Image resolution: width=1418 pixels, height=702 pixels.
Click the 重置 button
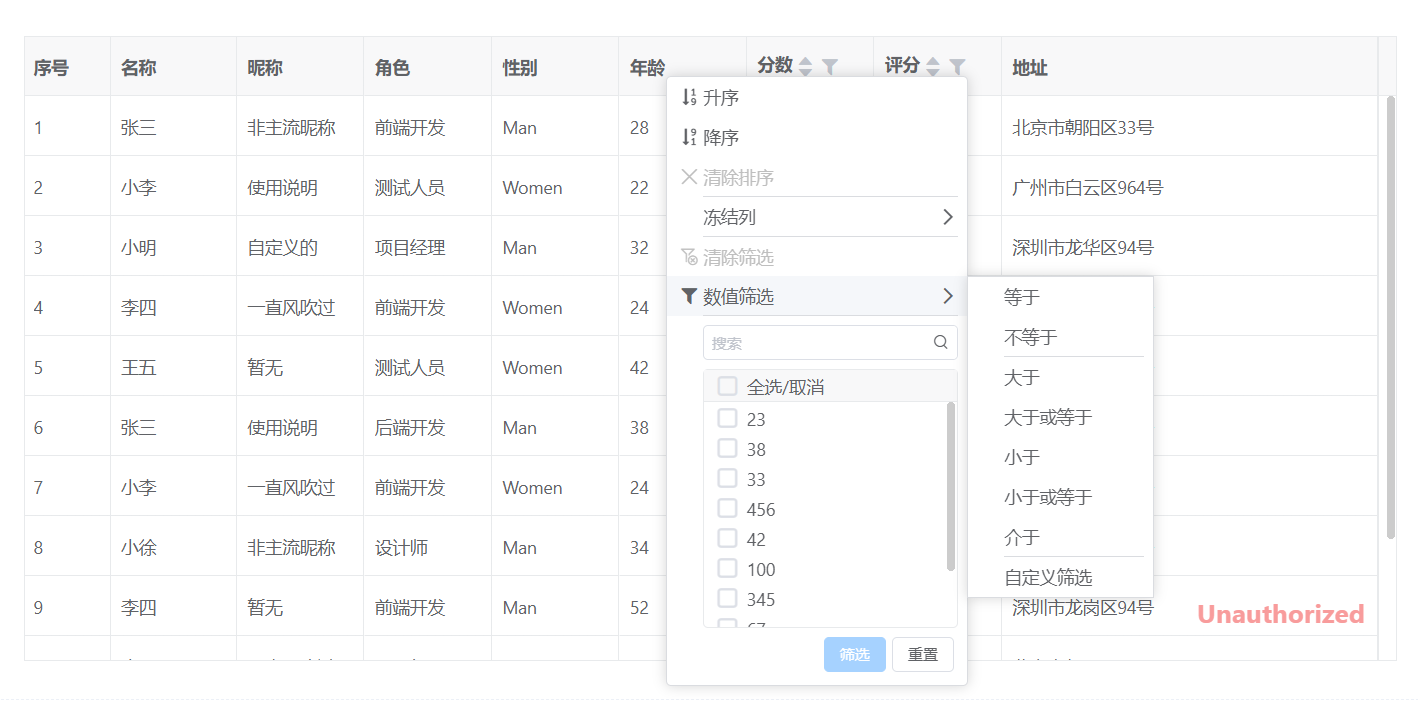click(x=923, y=655)
